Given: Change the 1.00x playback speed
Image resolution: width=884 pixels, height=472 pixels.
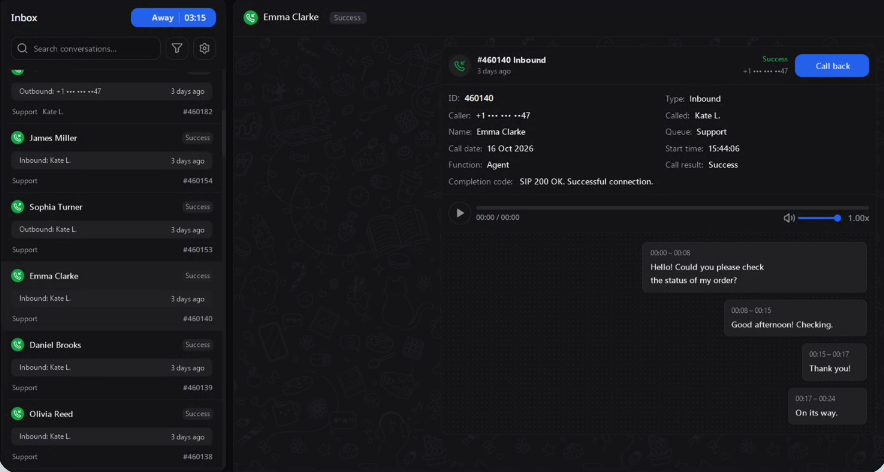Looking at the screenshot, I should (x=859, y=218).
